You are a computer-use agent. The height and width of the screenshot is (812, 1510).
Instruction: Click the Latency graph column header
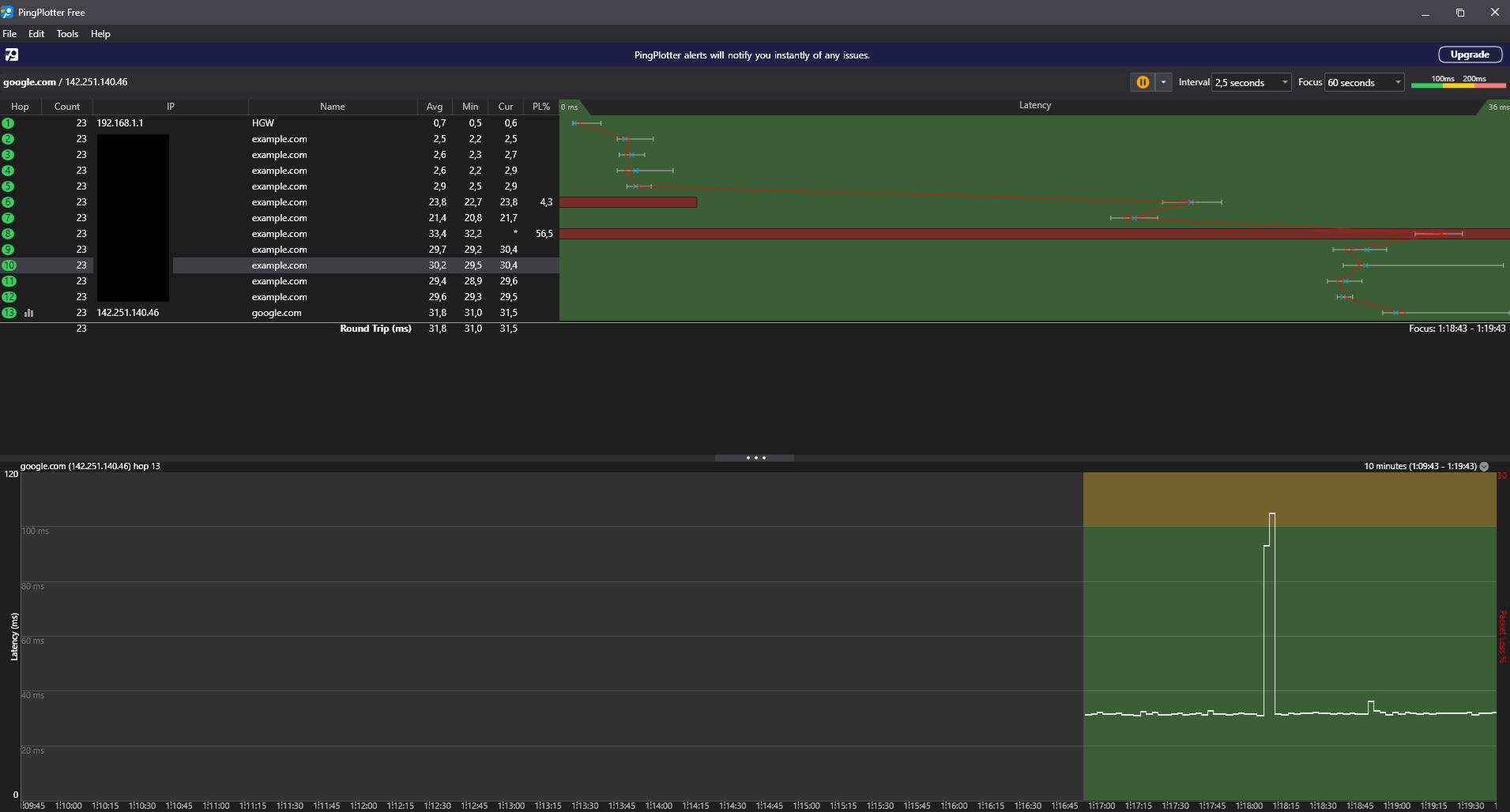1034,106
